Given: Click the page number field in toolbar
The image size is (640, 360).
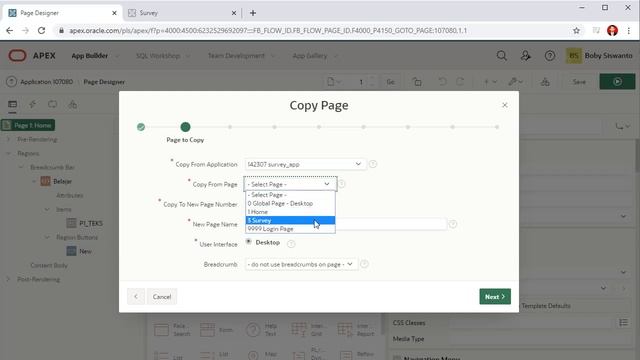Looking at the screenshot, I should click(x=362, y=82).
